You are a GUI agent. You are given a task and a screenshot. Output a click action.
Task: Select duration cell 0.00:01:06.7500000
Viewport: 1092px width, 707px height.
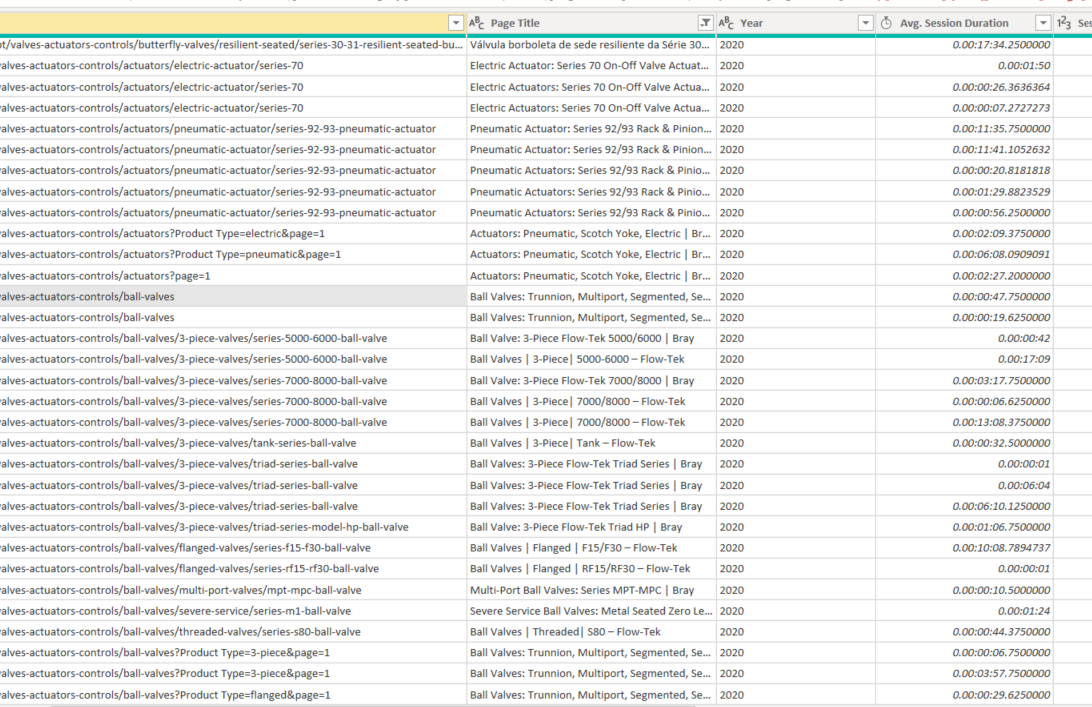pos(965,527)
